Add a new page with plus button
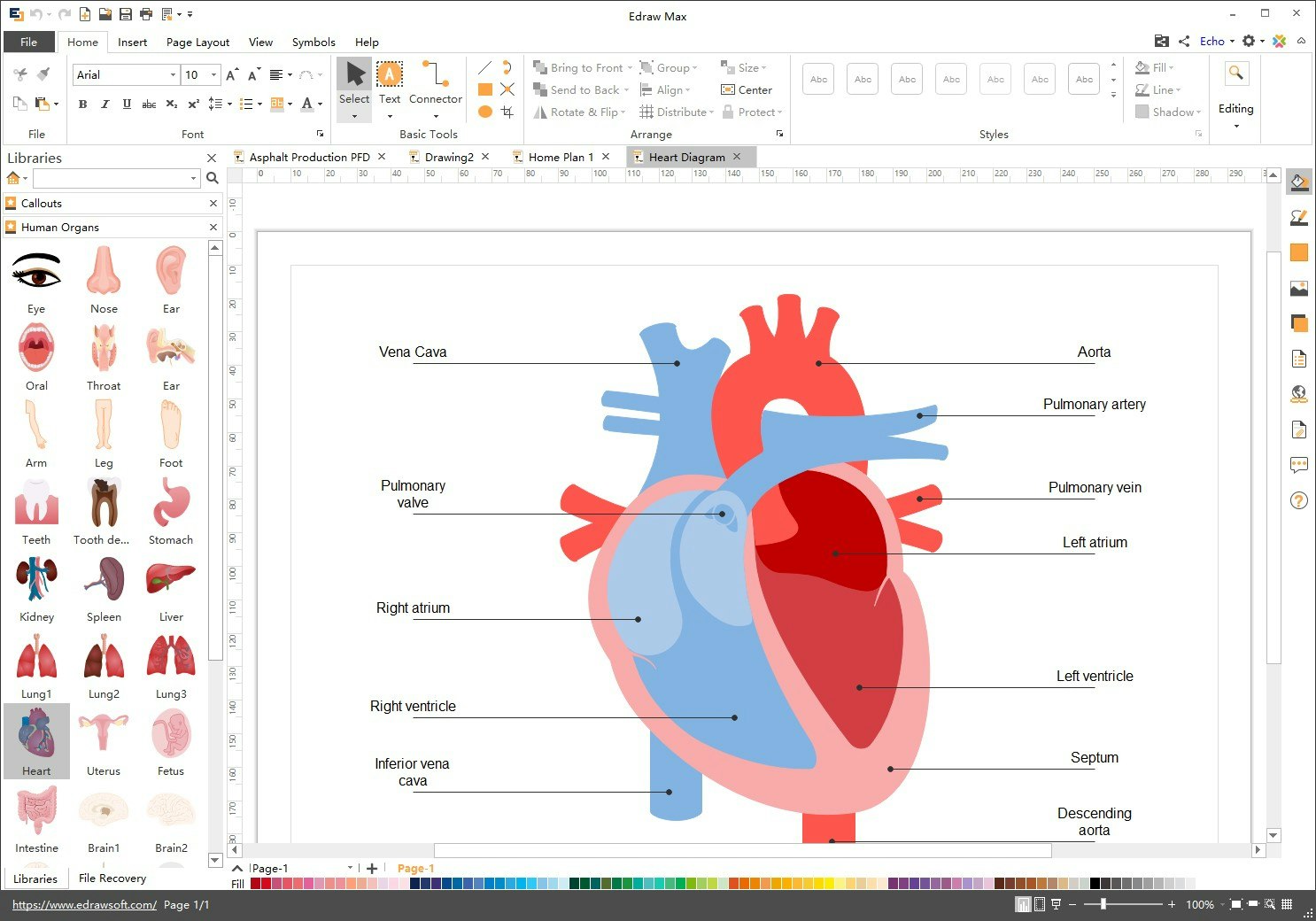Viewport: 1316px width, 921px height. click(x=372, y=869)
